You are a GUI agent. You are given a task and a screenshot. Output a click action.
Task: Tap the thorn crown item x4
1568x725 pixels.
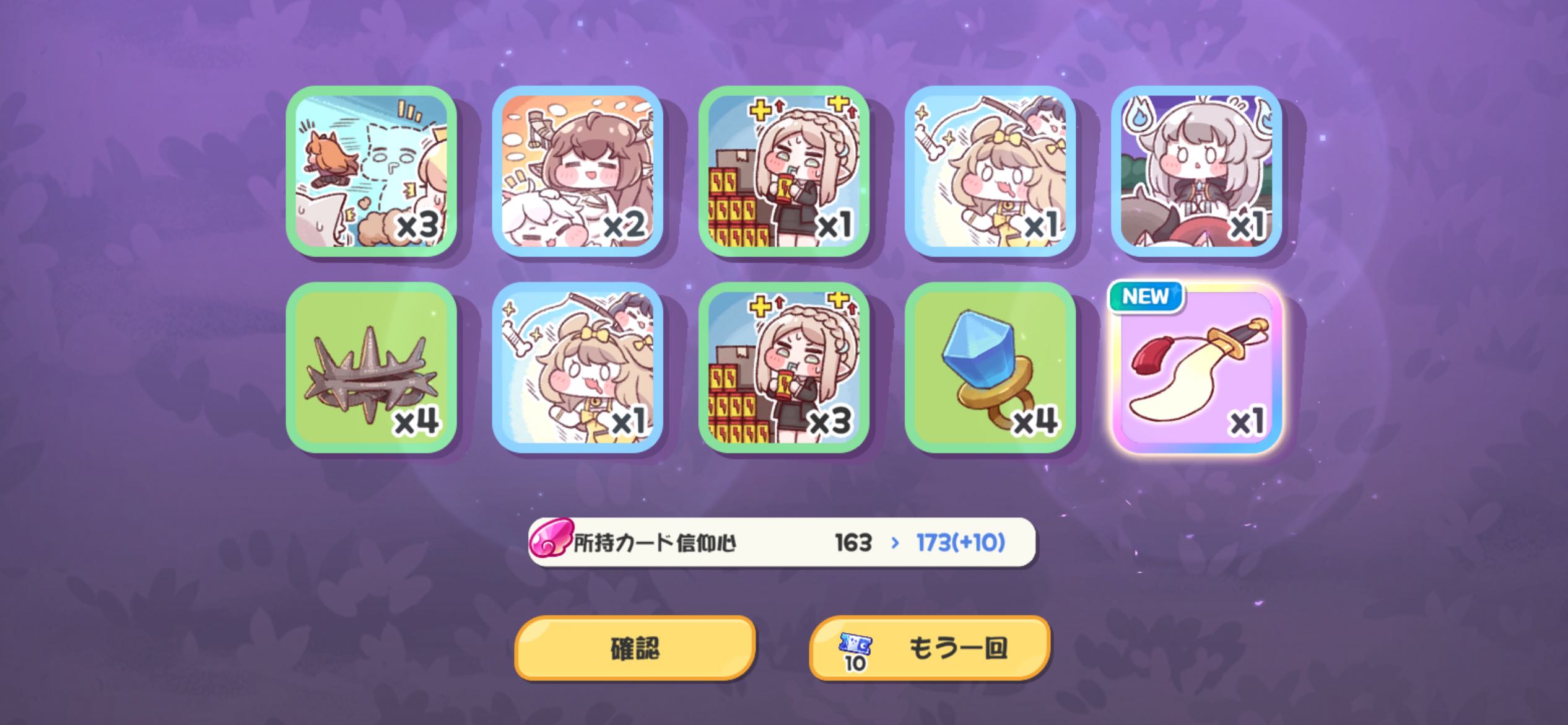(x=371, y=367)
